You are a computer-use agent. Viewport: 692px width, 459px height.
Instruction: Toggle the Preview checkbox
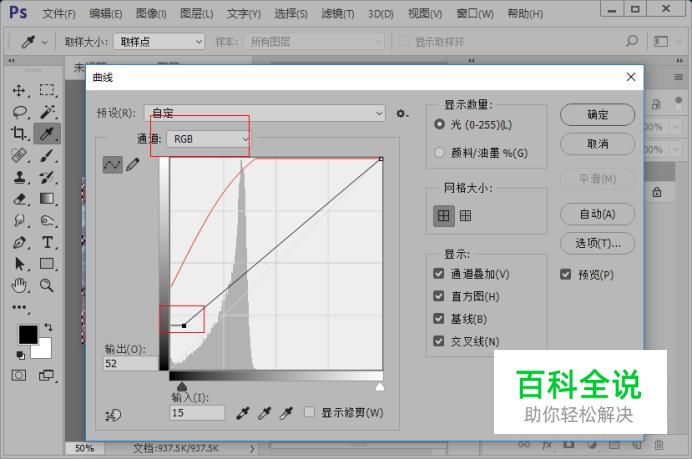coord(565,275)
